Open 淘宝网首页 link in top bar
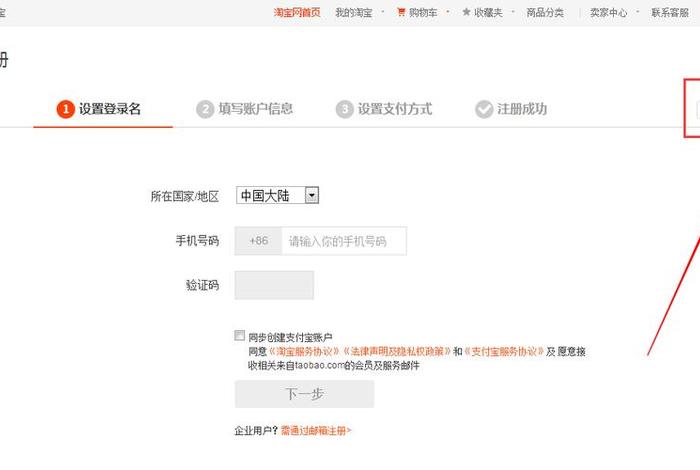 [297, 12]
